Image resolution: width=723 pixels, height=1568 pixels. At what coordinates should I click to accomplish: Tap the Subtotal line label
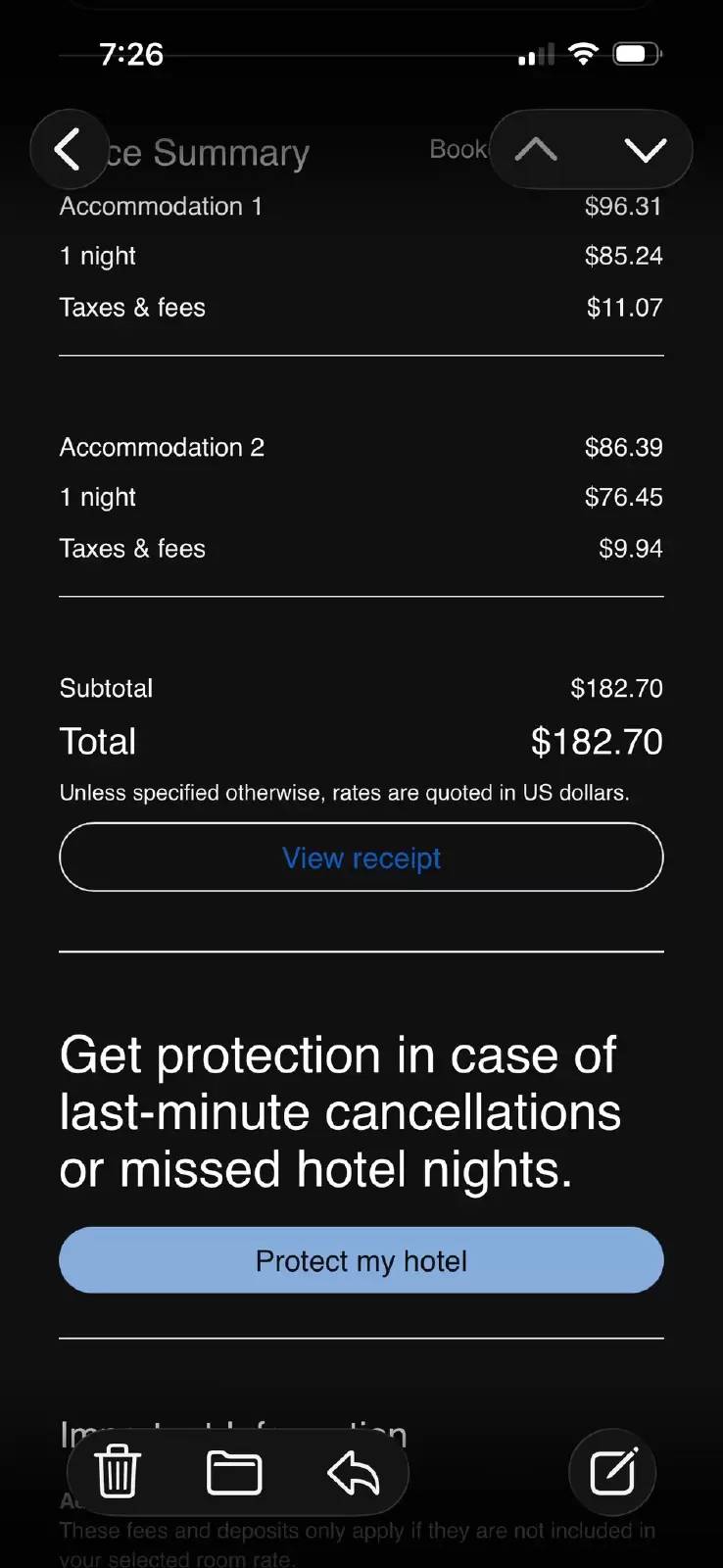106,688
